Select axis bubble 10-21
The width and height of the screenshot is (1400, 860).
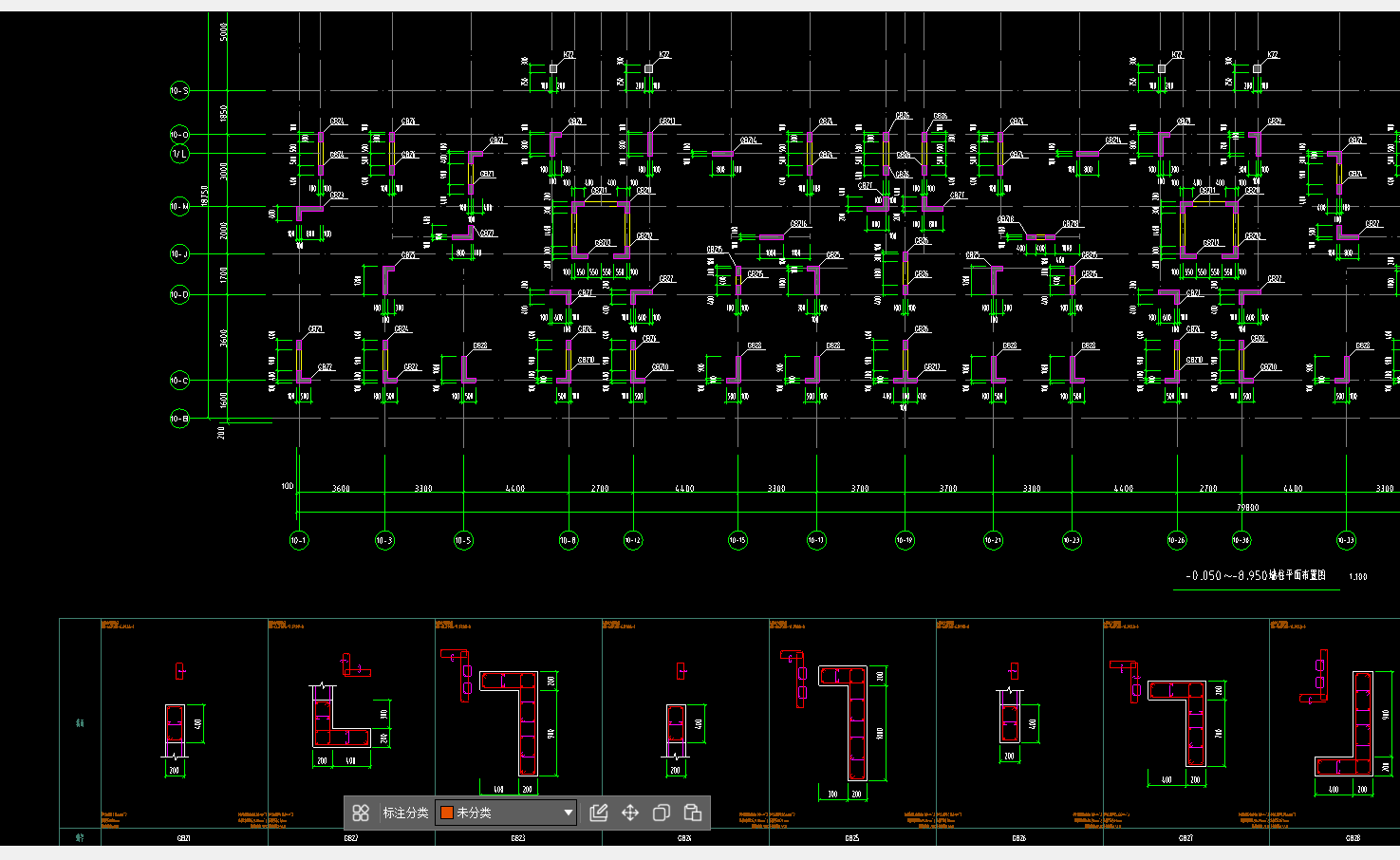tap(993, 540)
